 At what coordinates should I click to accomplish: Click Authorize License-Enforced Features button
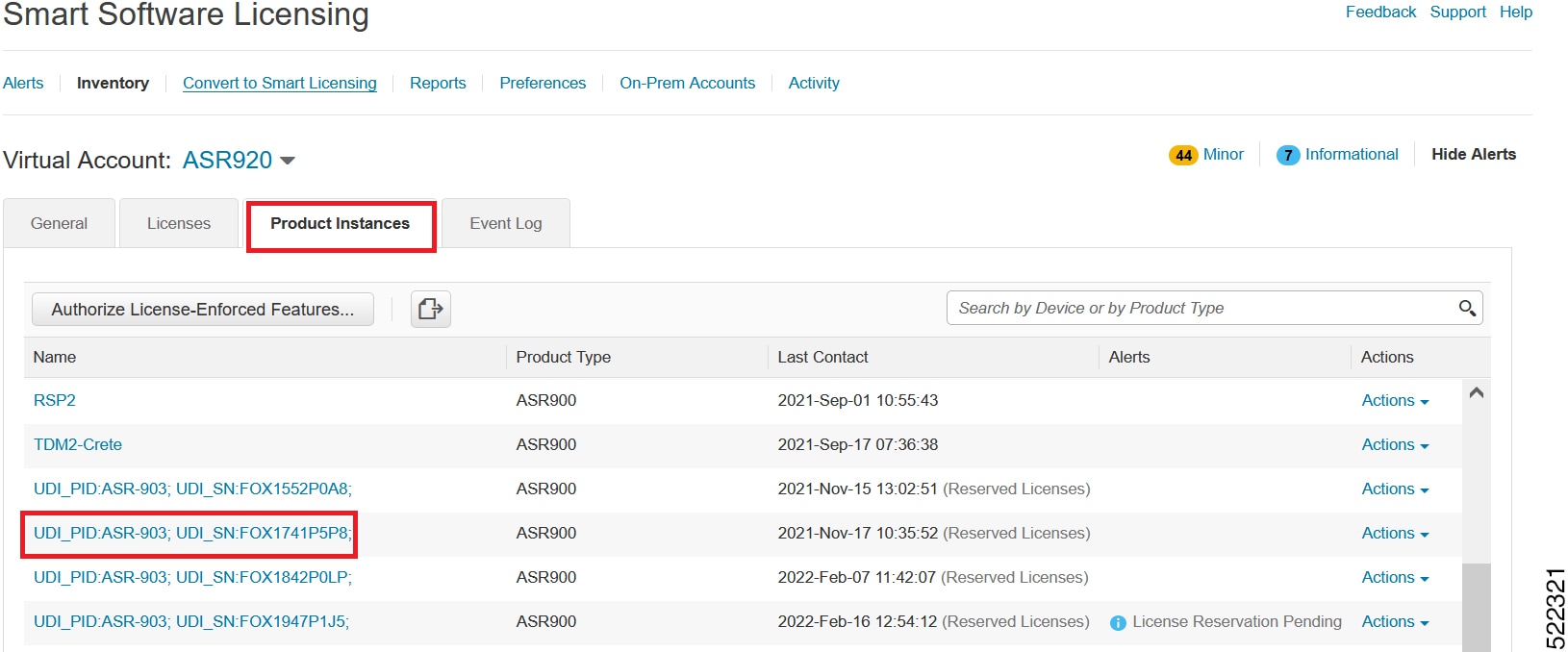click(x=203, y=310)
